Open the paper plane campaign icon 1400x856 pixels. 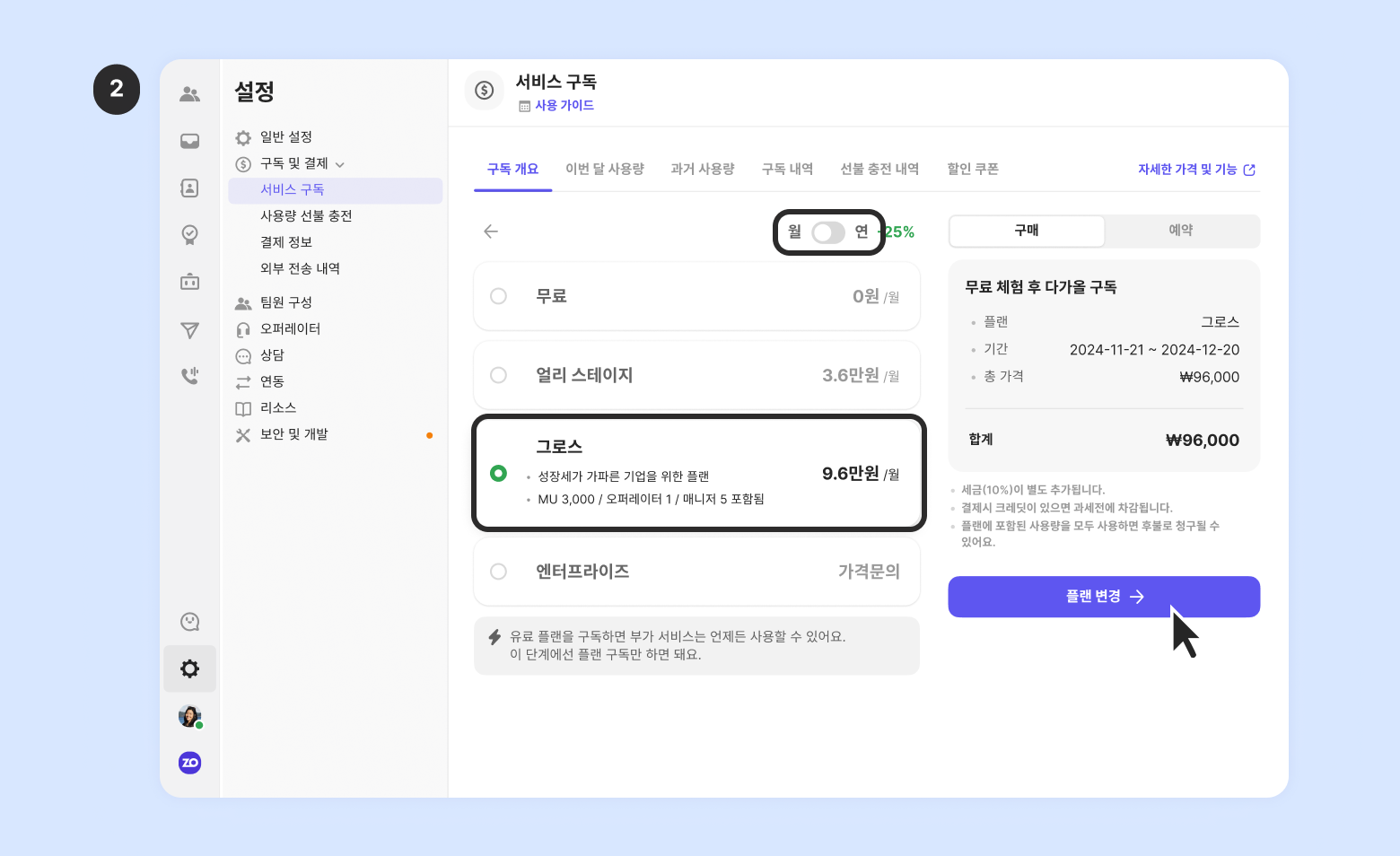189,330
